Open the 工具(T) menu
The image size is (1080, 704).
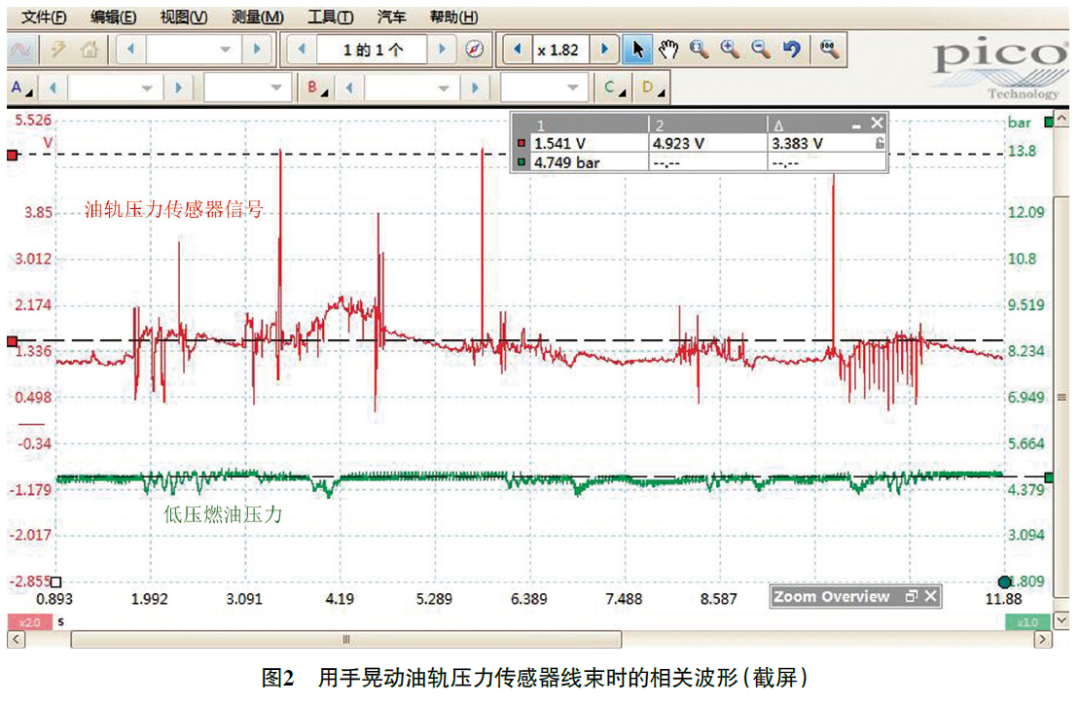(331, 17)
